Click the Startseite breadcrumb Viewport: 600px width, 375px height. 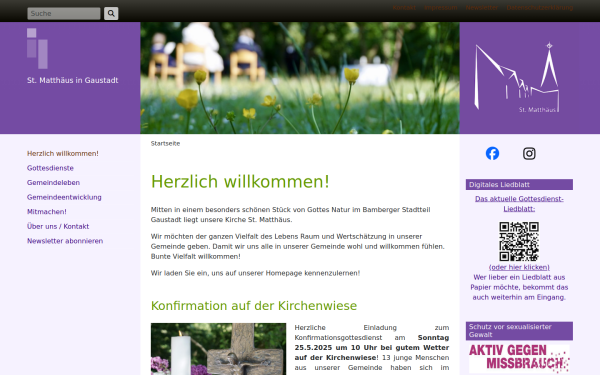pyautogui.click(x=165, y=143)
